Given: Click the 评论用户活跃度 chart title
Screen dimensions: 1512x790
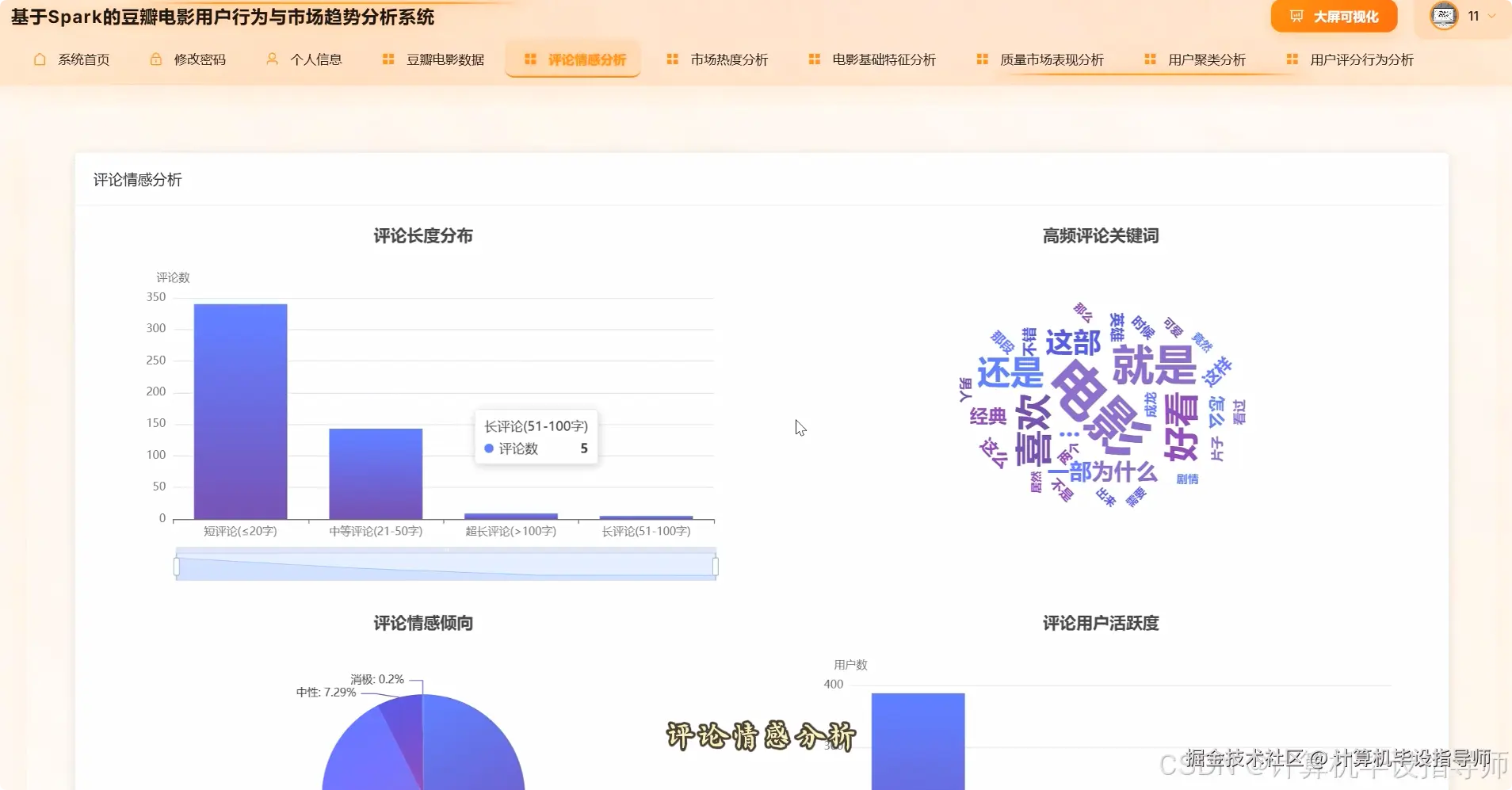Looking at the screenshot, I should [1101, 623].
